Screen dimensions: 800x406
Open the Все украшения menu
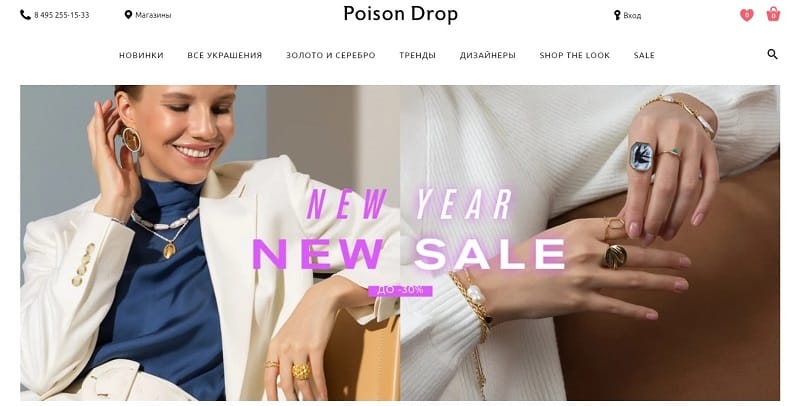pyautogui.click(x=224, y=55)
